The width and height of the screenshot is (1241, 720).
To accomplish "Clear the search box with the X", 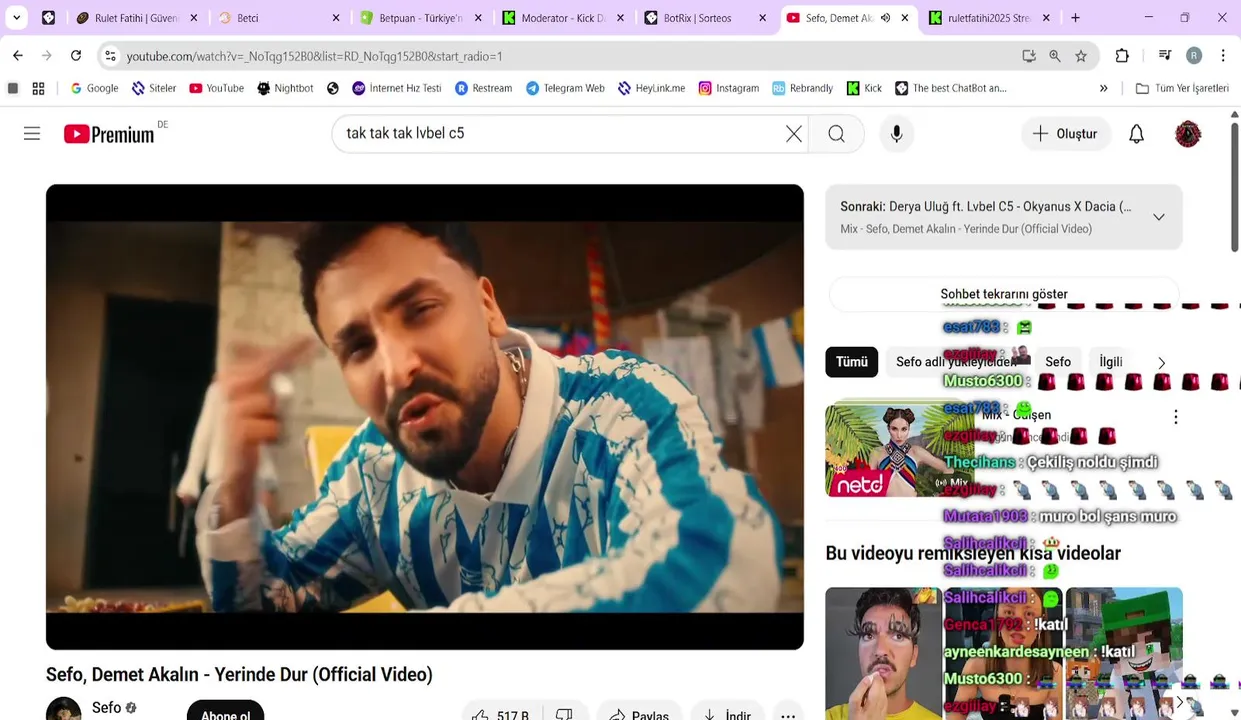I will (794, 134).
